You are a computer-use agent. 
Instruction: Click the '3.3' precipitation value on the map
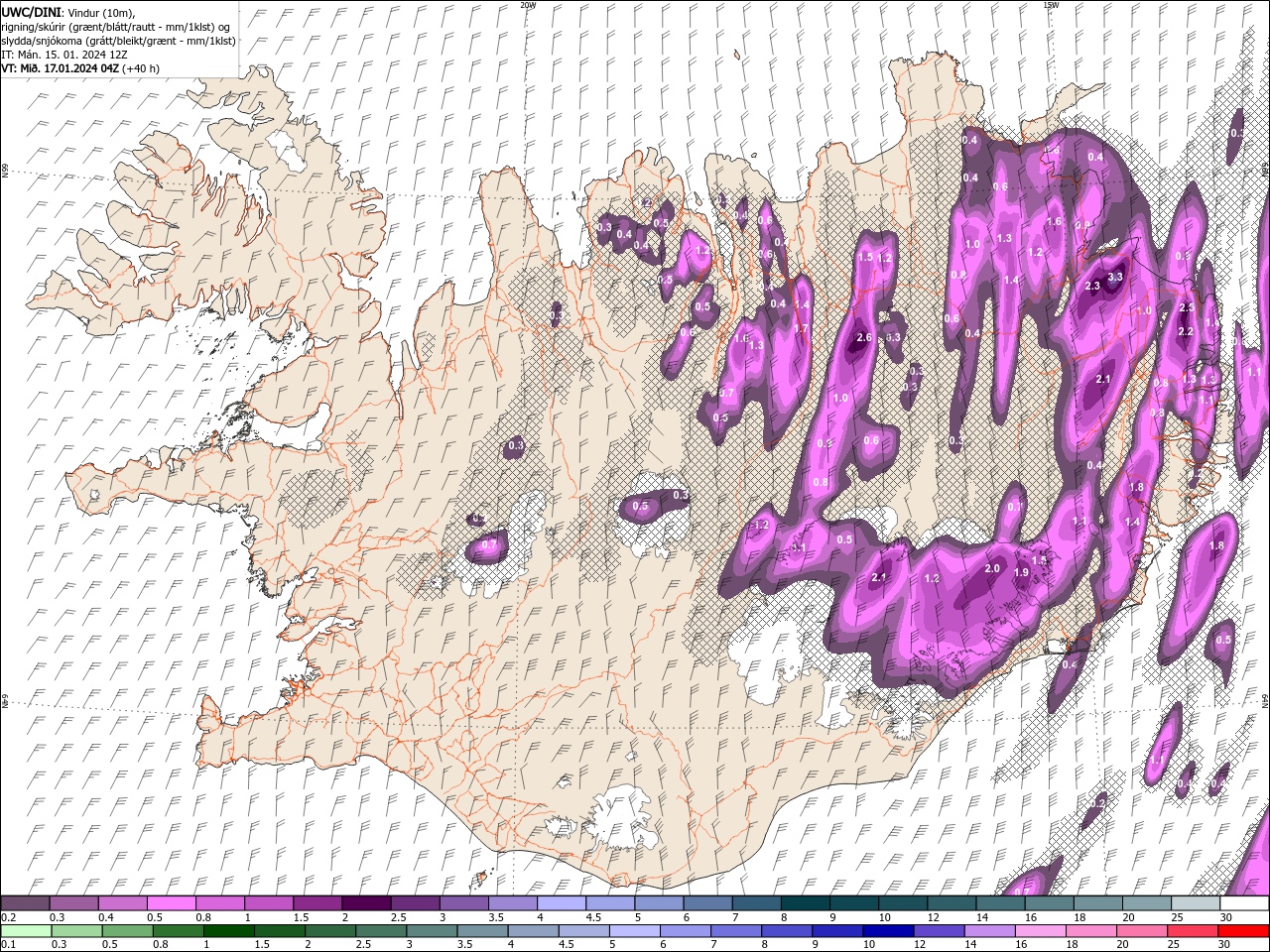tap(1115, 277)
